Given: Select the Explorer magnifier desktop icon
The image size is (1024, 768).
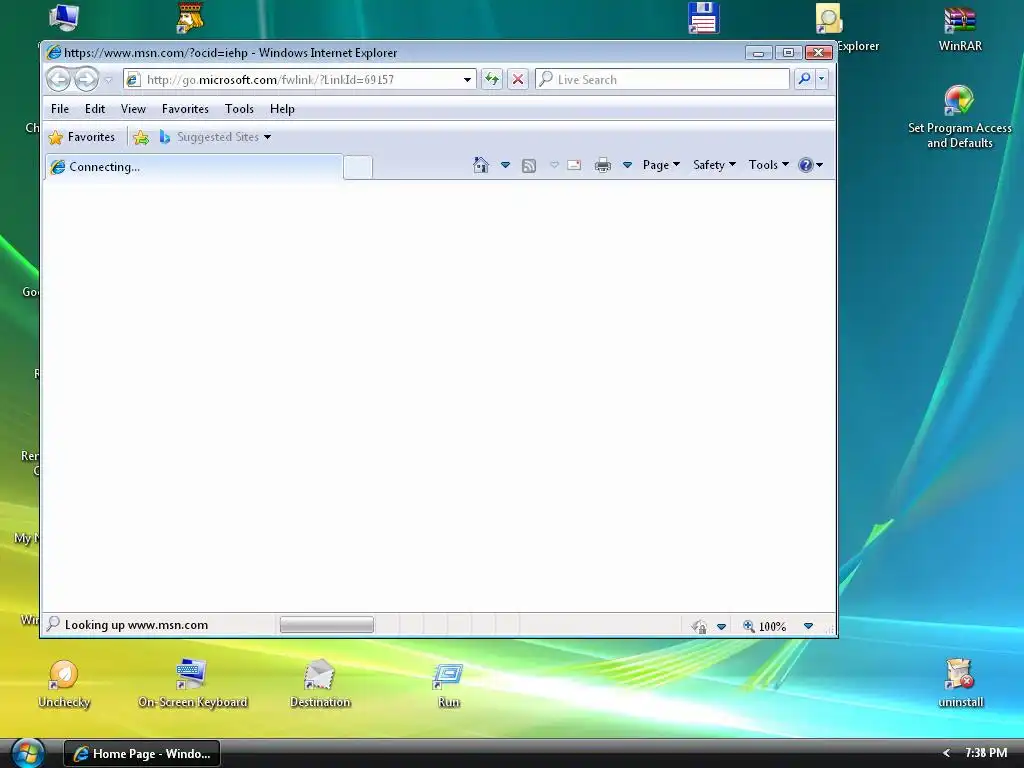Looking at the screenshot, I should click(829, 18).
